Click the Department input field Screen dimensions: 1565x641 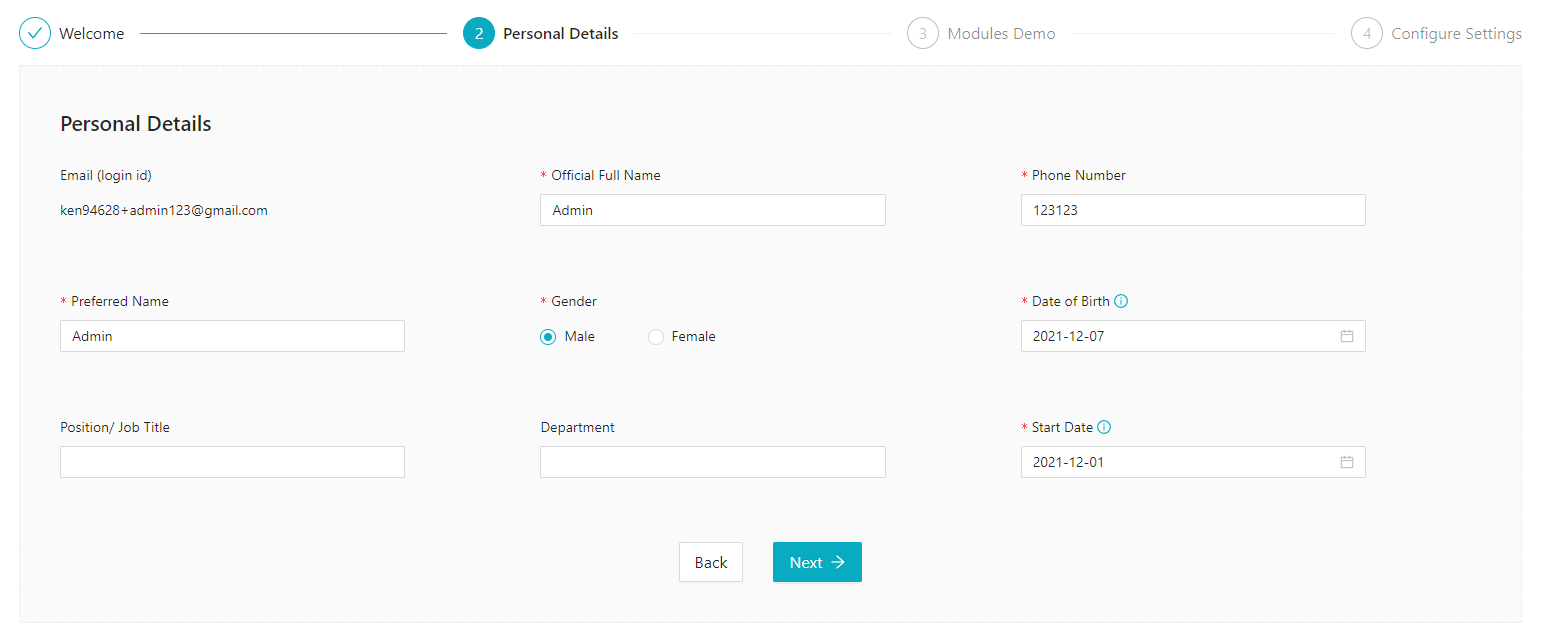click(712, 462)
